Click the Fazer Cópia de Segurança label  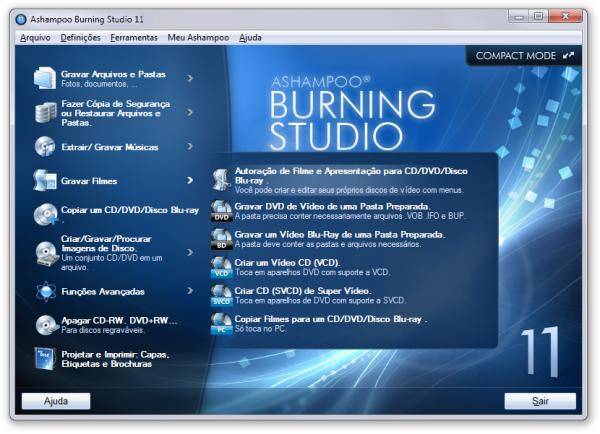tap(116, 113)
